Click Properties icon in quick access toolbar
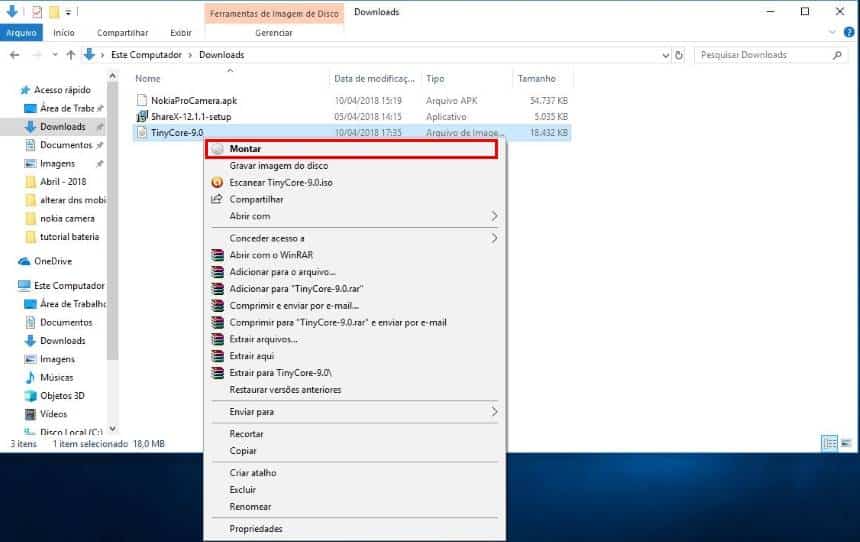The width and height of the screenshot is (860, 542). [x=37, y=12]
